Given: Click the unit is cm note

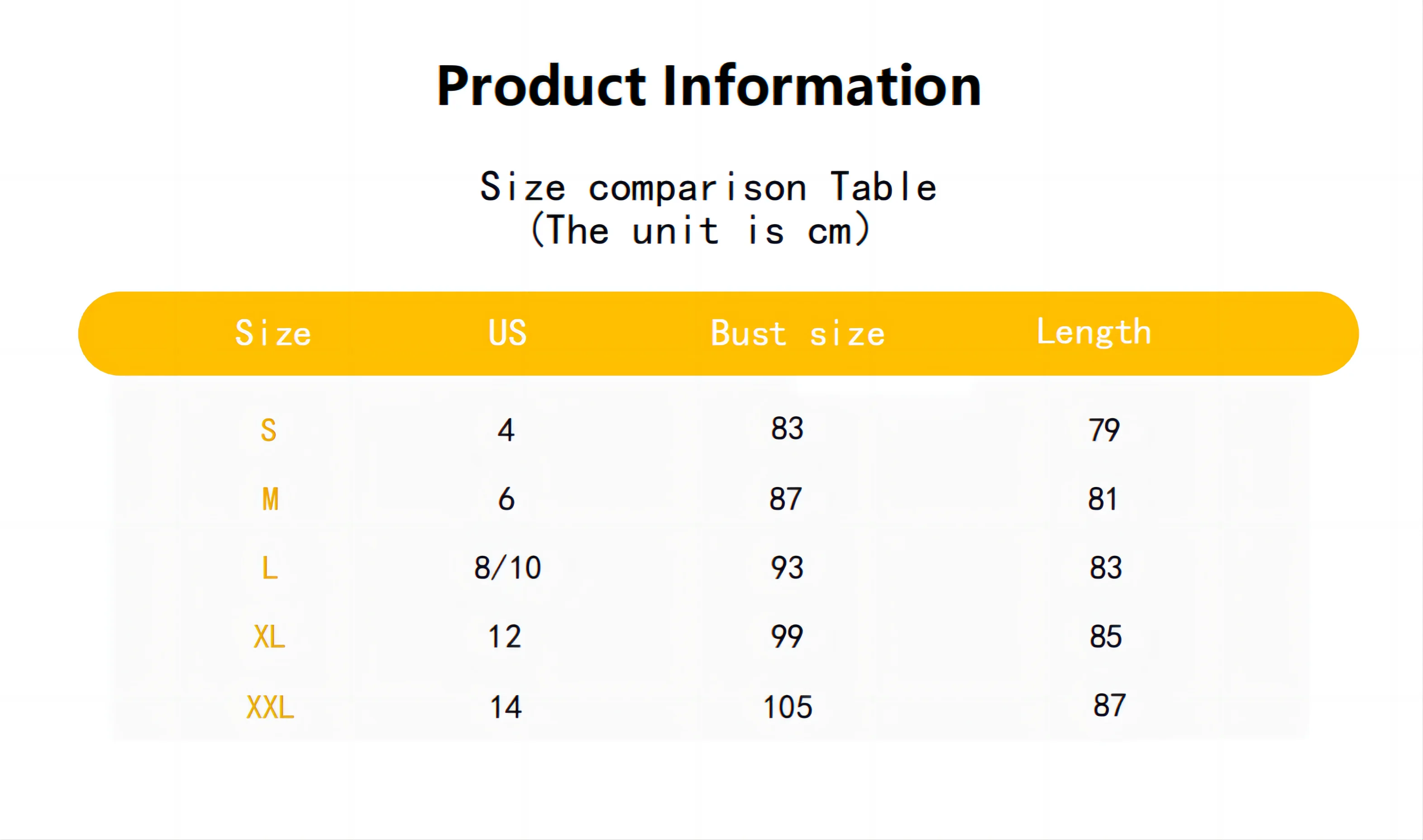Looking at the screenshot, I should click(x=700, y=230).
